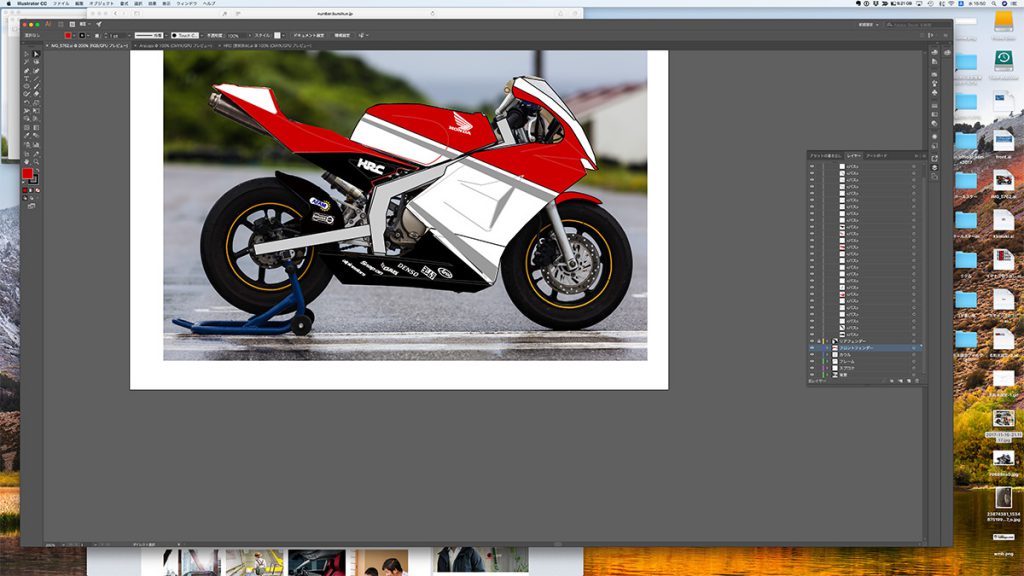
Task: Select the Direct Selection tool in toolbar
Action: (37, 54)
